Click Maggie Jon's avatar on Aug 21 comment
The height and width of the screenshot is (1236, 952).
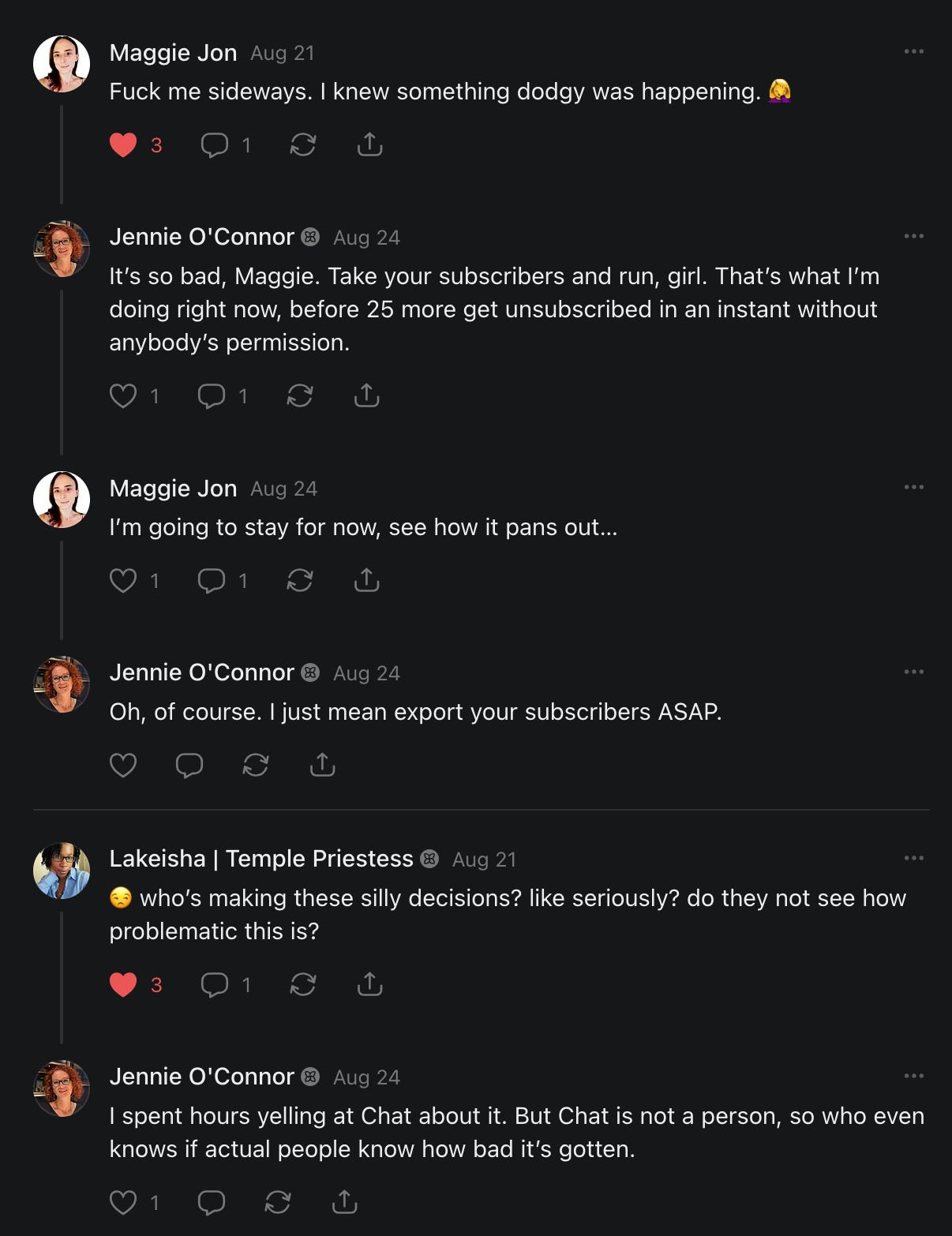62,64
